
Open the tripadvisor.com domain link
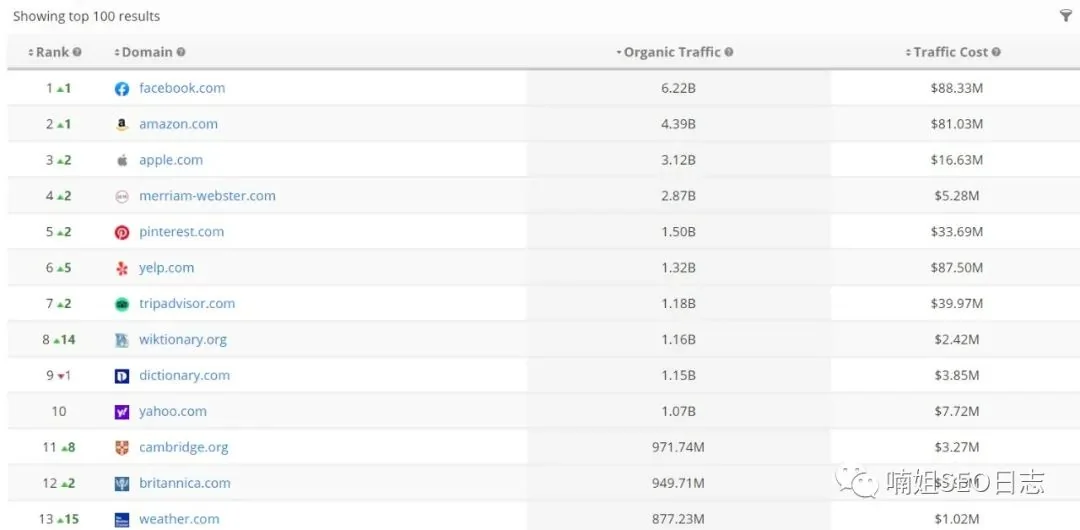click(x=187, y=303)
